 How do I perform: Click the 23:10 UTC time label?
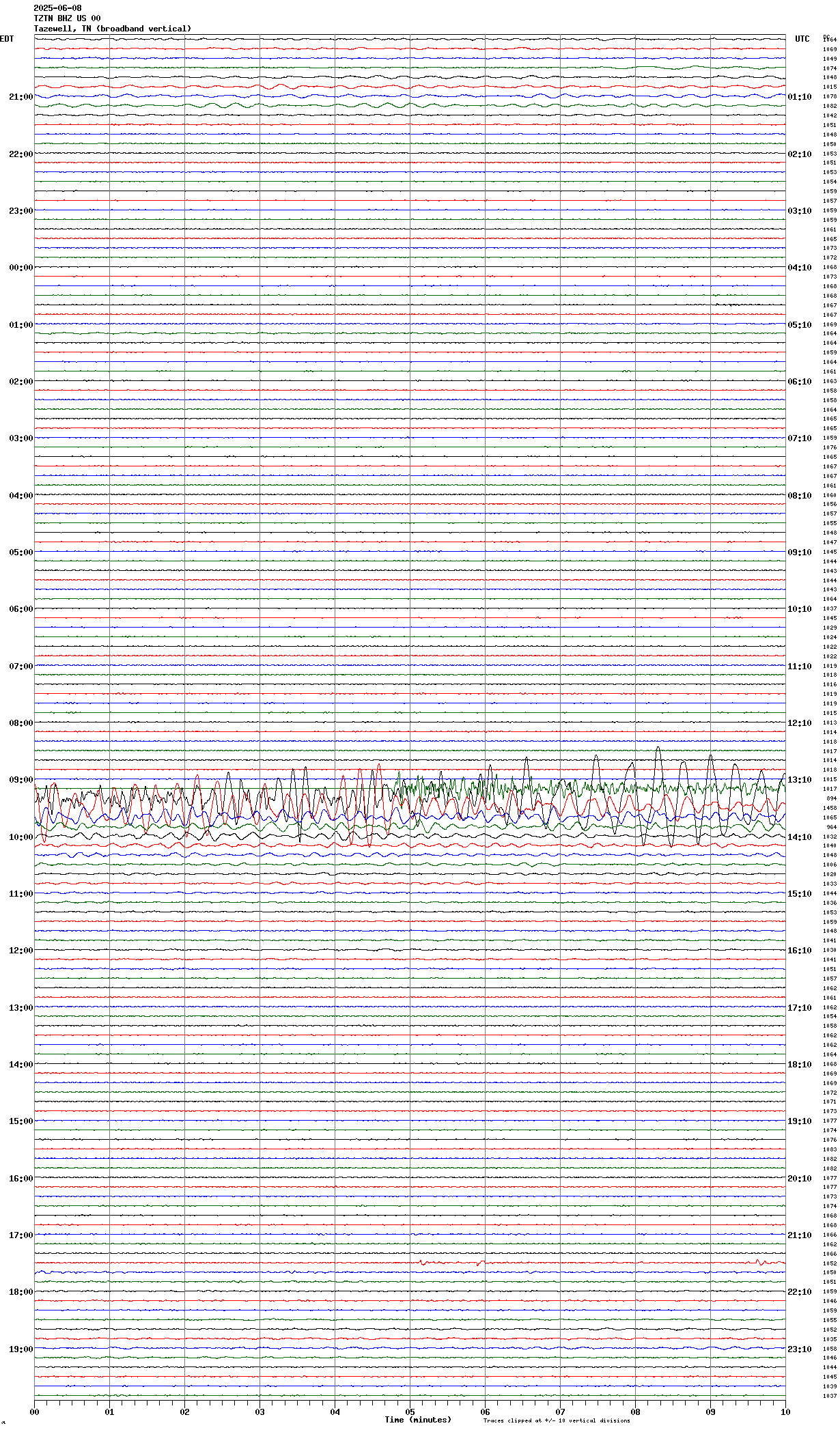[x=800, y=1349]
